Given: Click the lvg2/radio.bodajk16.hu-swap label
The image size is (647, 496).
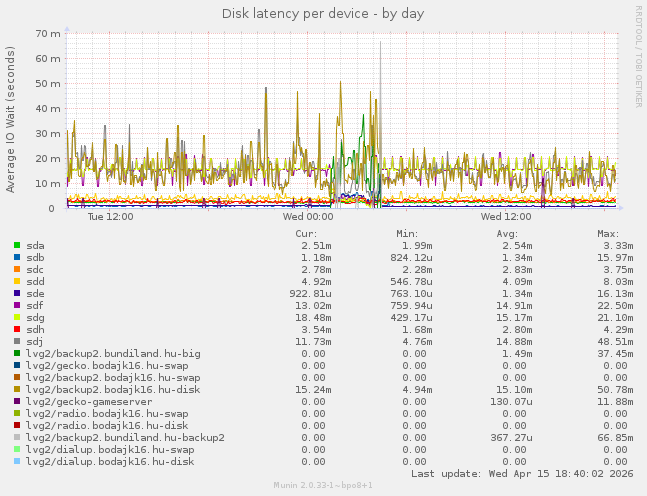Looking at the screenshot, I should [107, 413].
